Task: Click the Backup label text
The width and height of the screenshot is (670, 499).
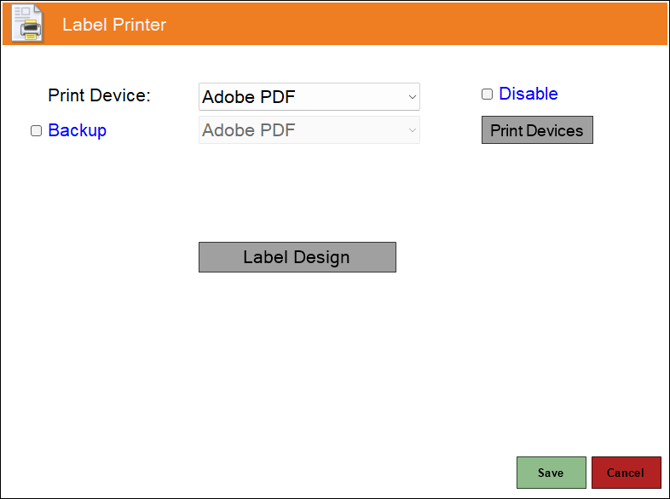Action: [x=77, y=130]
